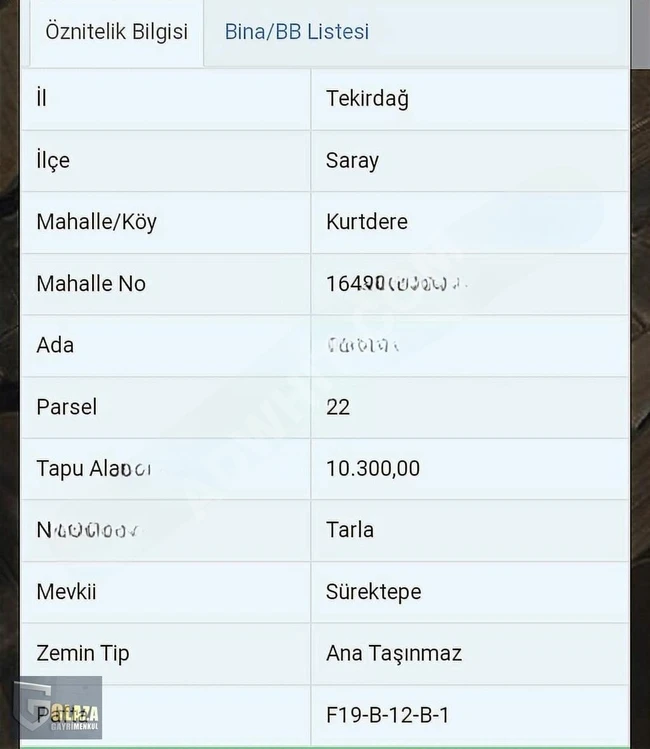Click the Golaza Gayrimenkul logo watermark
The image size is (650, 749).
pyautogui.click(x=58, y=707)
